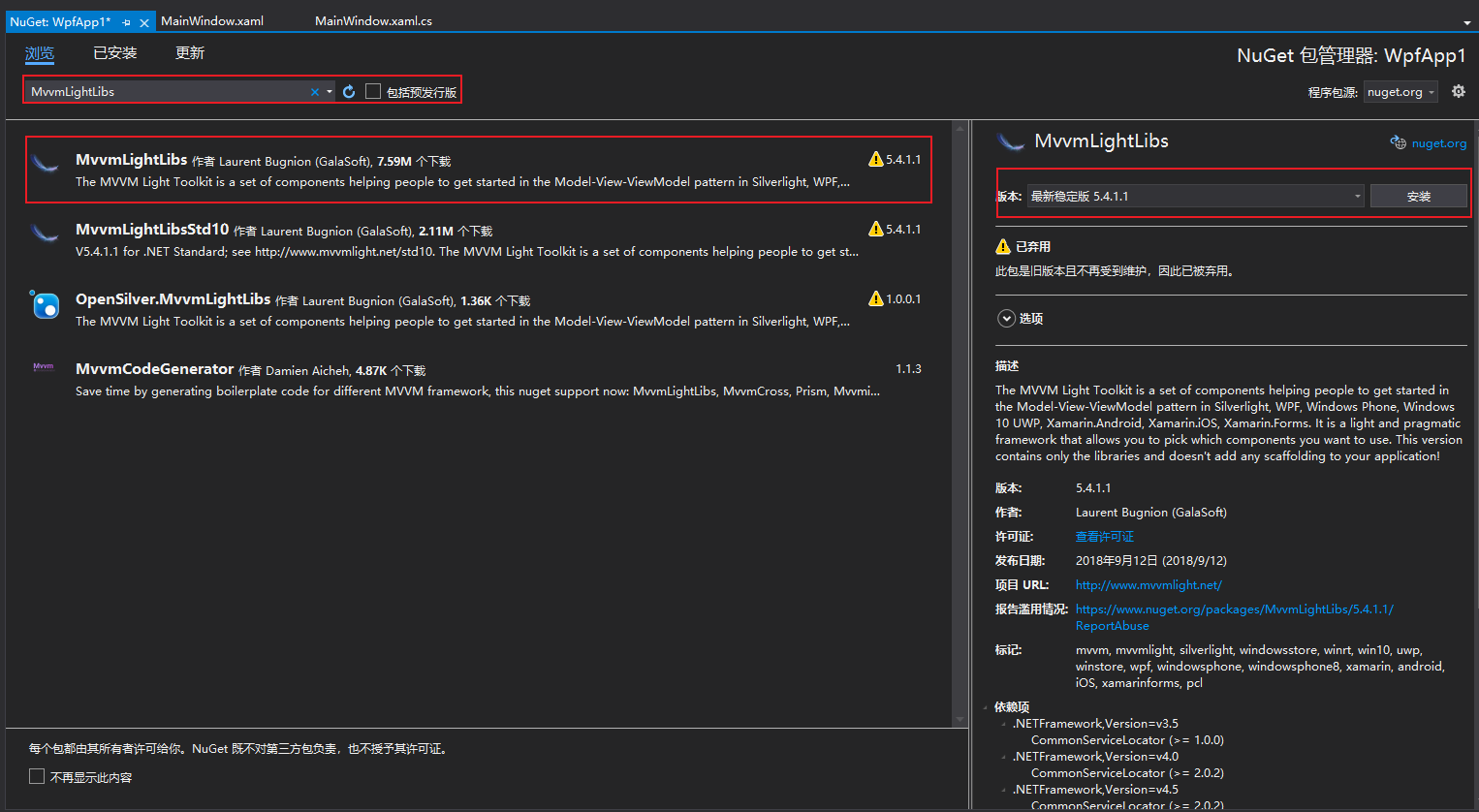The width and height of the screenshot is (1479, 812).
Task: Open NuGet settings gear icon
Action: (1458, 91)
